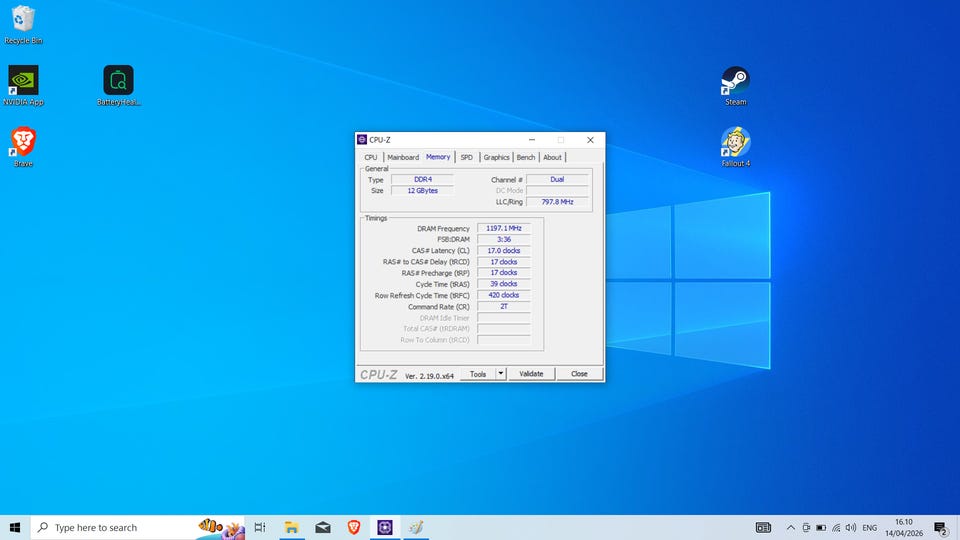Open the Graphics tab
This screenshot has width=960, height=540.
[x=496, y=157]
